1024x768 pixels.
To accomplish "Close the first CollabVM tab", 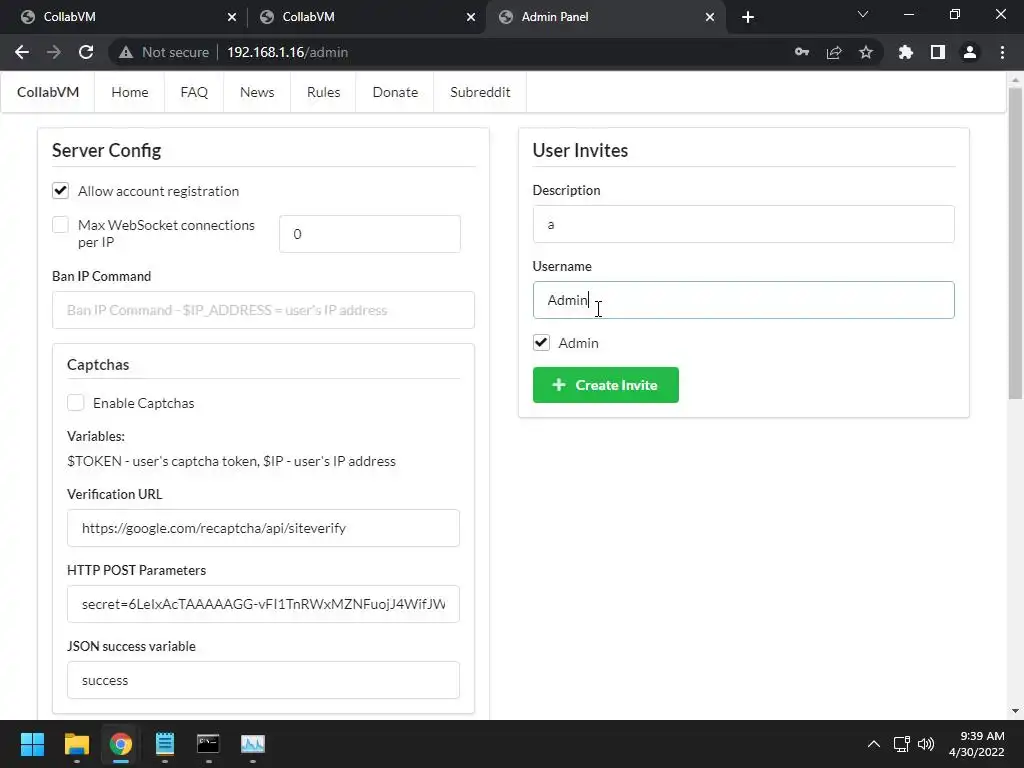I will (232, 17).
